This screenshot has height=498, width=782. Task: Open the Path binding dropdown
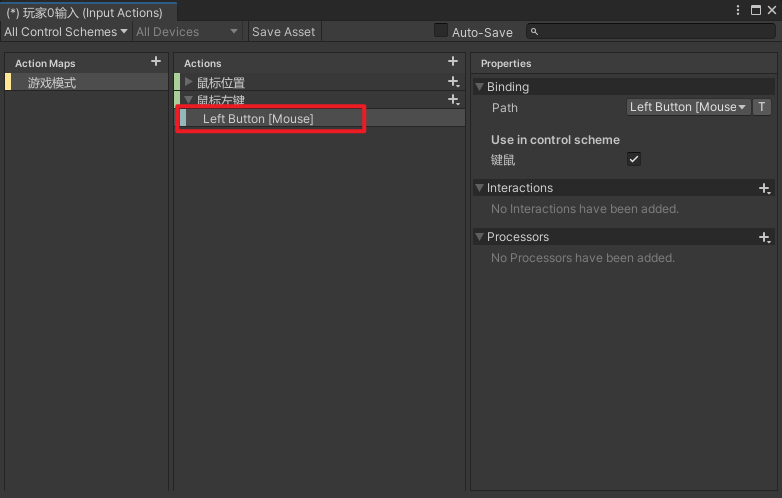pyautogui.click(x=689, y=107)
